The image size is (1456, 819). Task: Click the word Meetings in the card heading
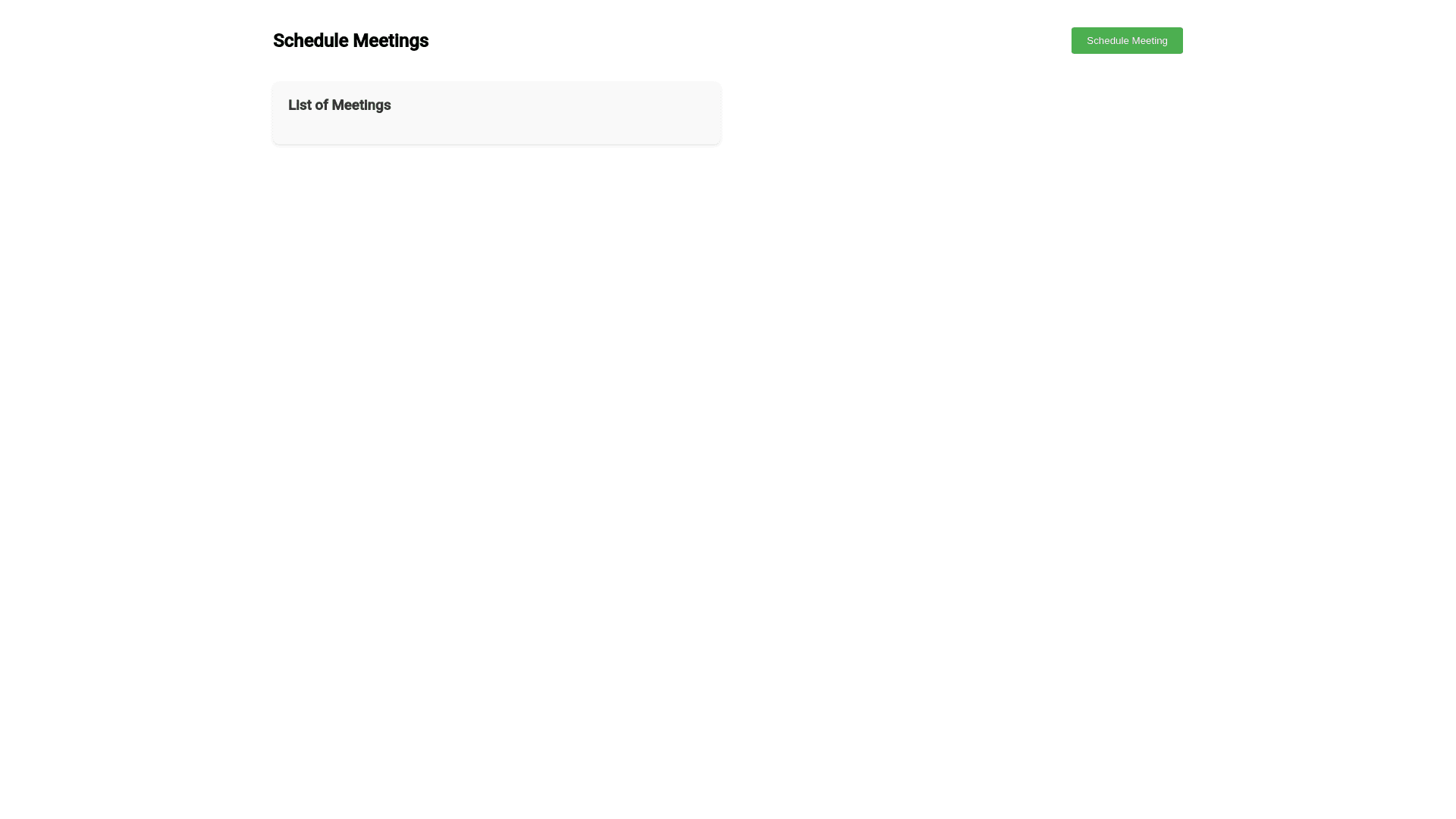361,105
